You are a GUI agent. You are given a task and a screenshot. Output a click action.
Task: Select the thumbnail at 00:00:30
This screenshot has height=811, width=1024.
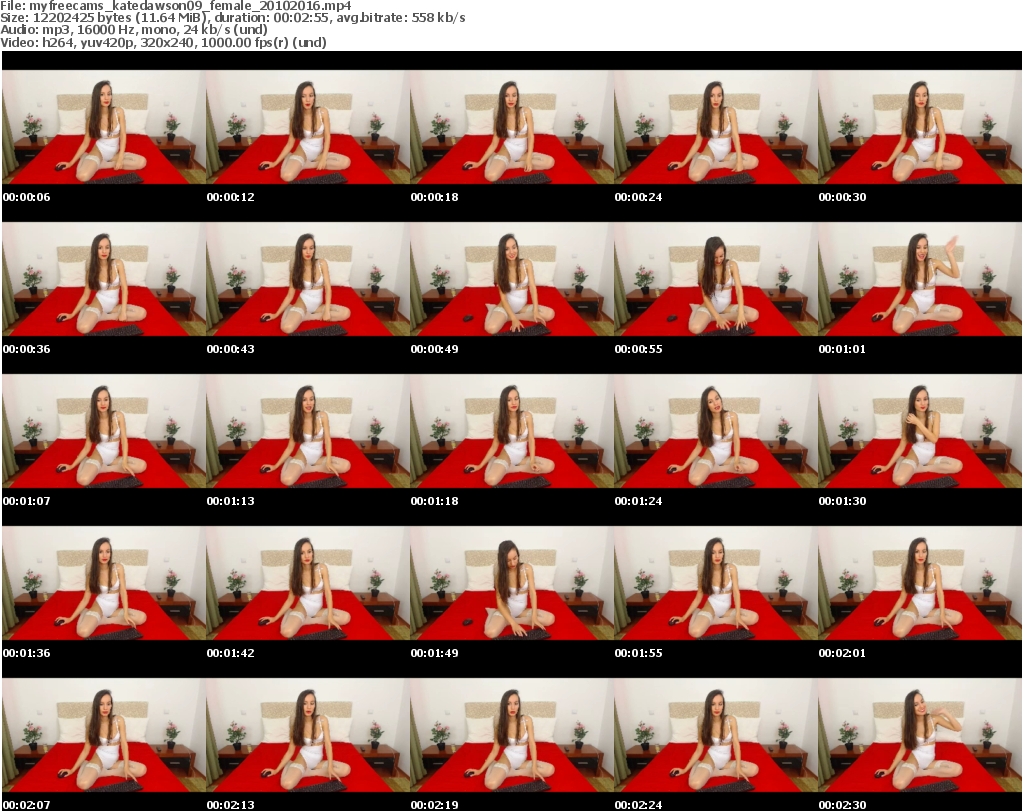[x=920, y=127]
